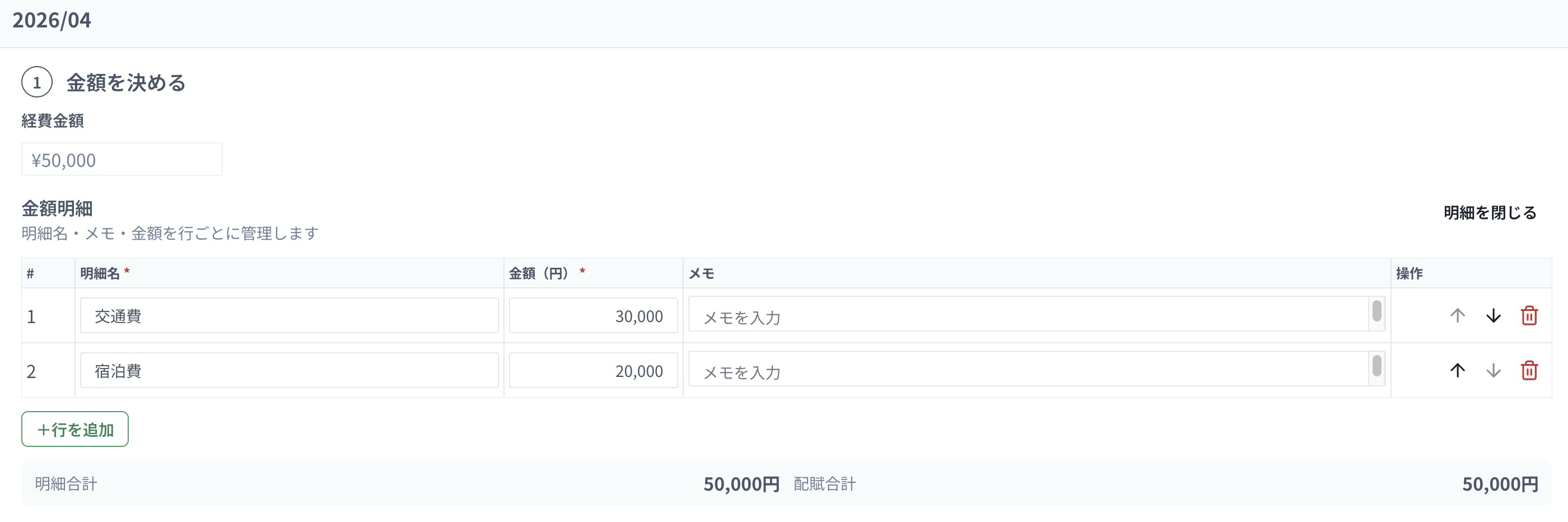This screenshot has width=1568, height=522.
Task: Delete the 宿泊費 row
Action: coord(1529,370)
